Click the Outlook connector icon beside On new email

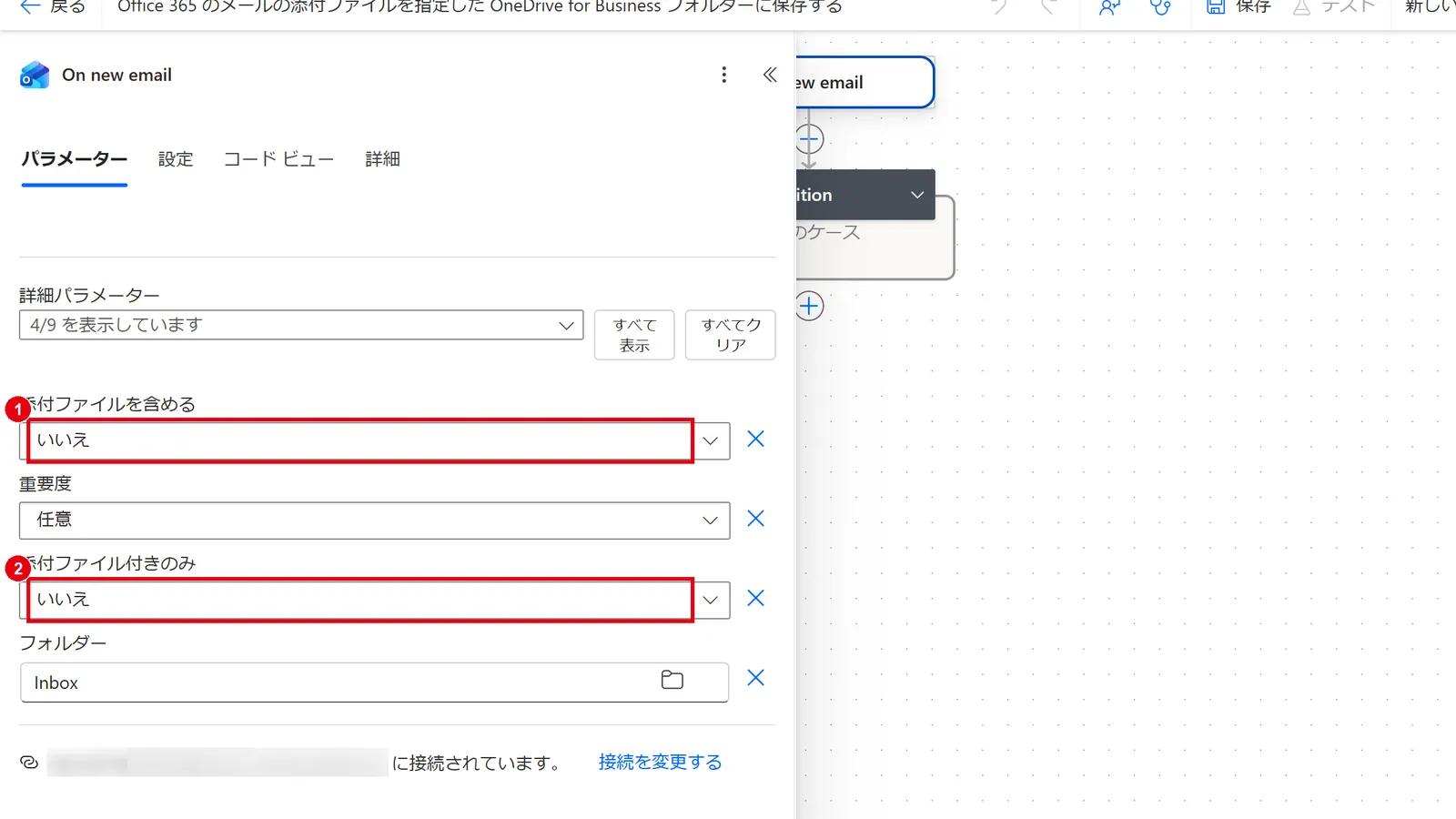tap(35, 75)
